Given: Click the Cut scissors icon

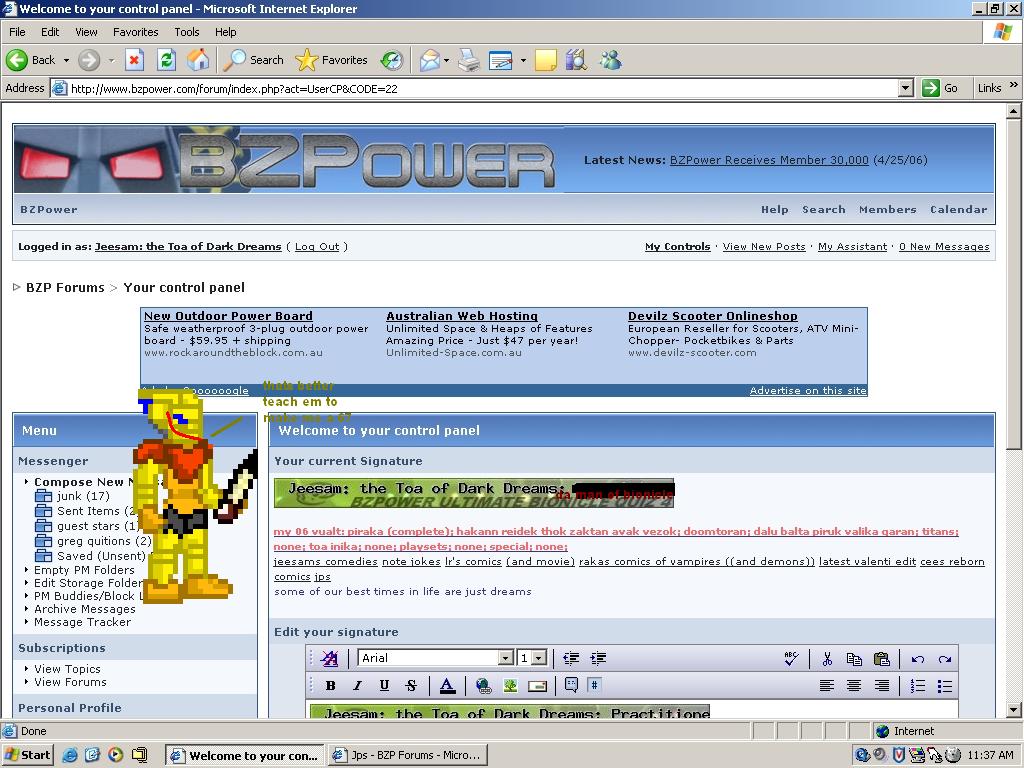Looking at the screenshot, I should [x=827, y=658].
